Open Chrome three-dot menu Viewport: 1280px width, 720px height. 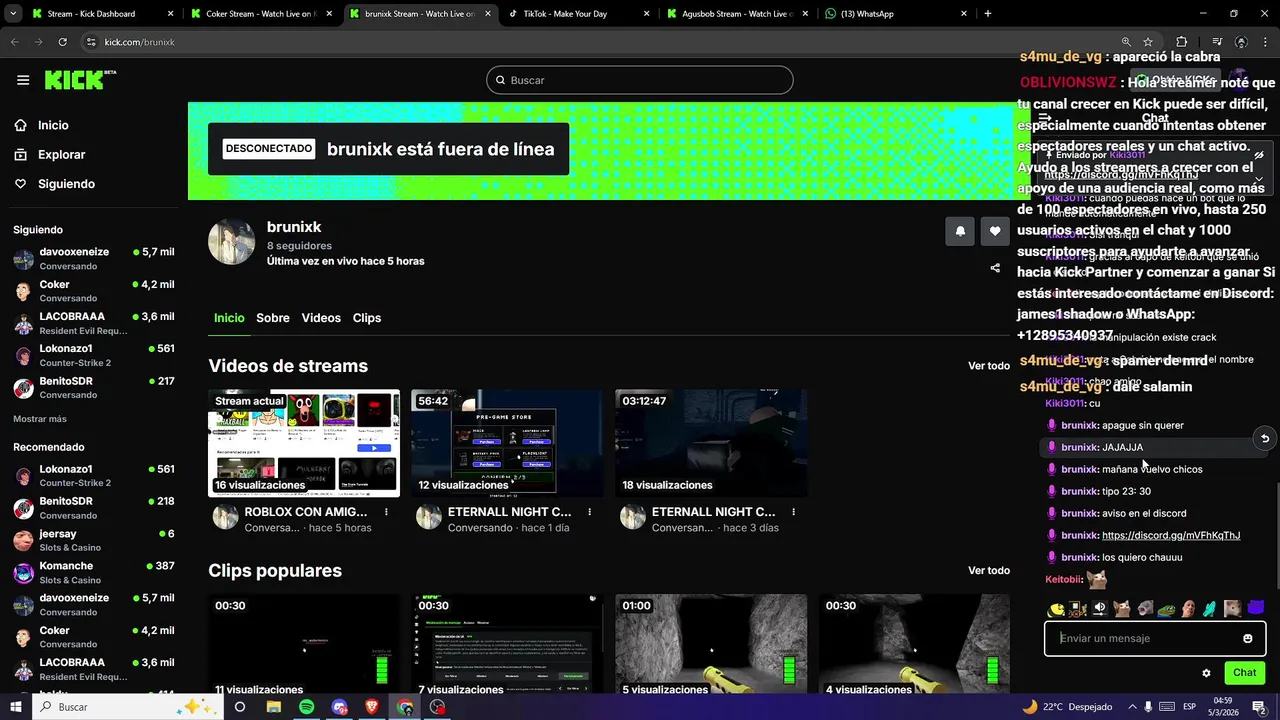(x=1265, y=42)
